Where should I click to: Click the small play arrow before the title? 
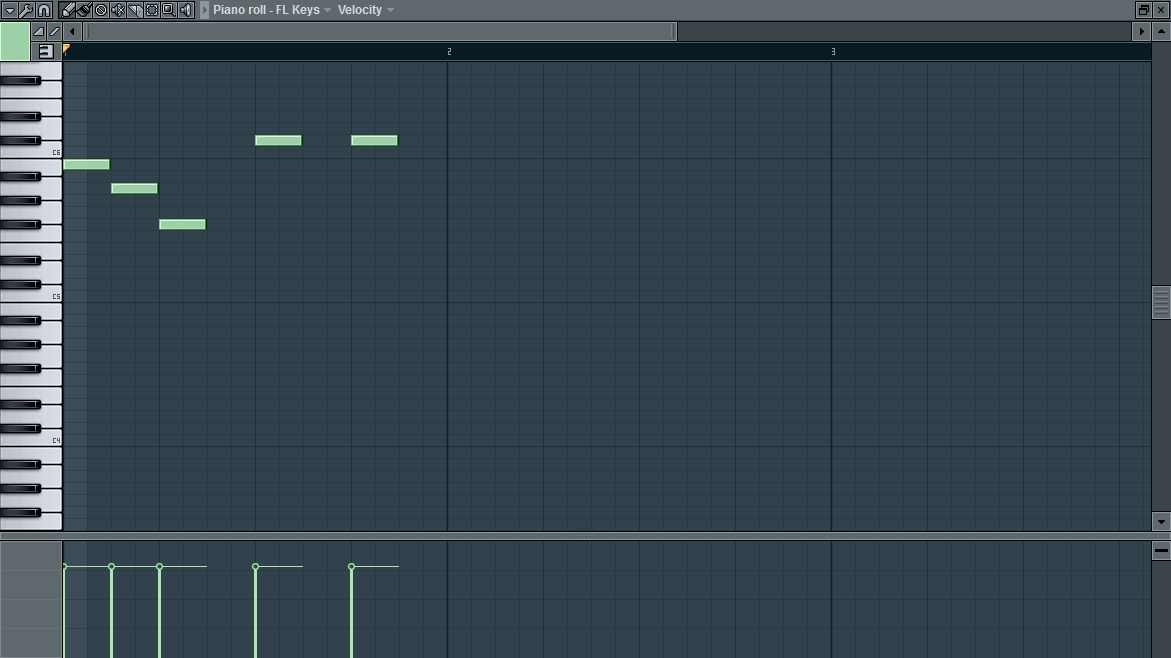pos(205,10)
